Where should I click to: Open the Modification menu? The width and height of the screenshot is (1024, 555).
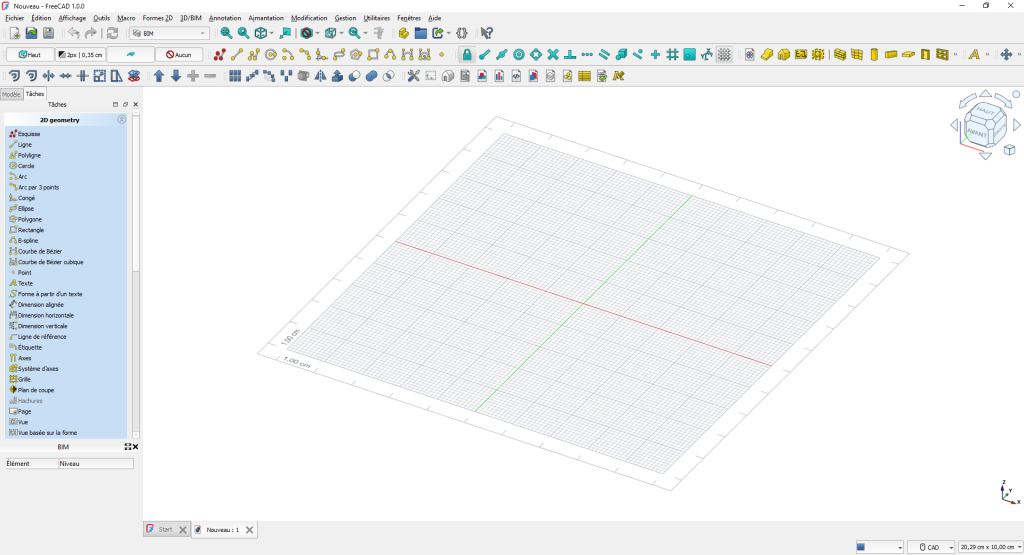click(x=309, y=18)
